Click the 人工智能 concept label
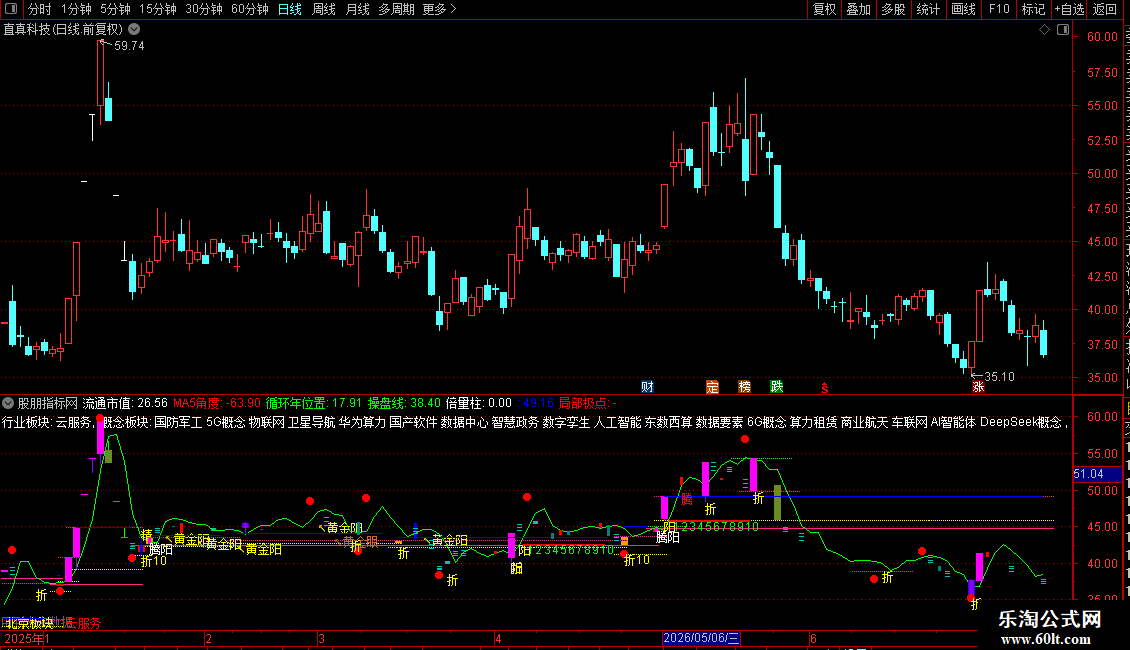 (617, 422)
